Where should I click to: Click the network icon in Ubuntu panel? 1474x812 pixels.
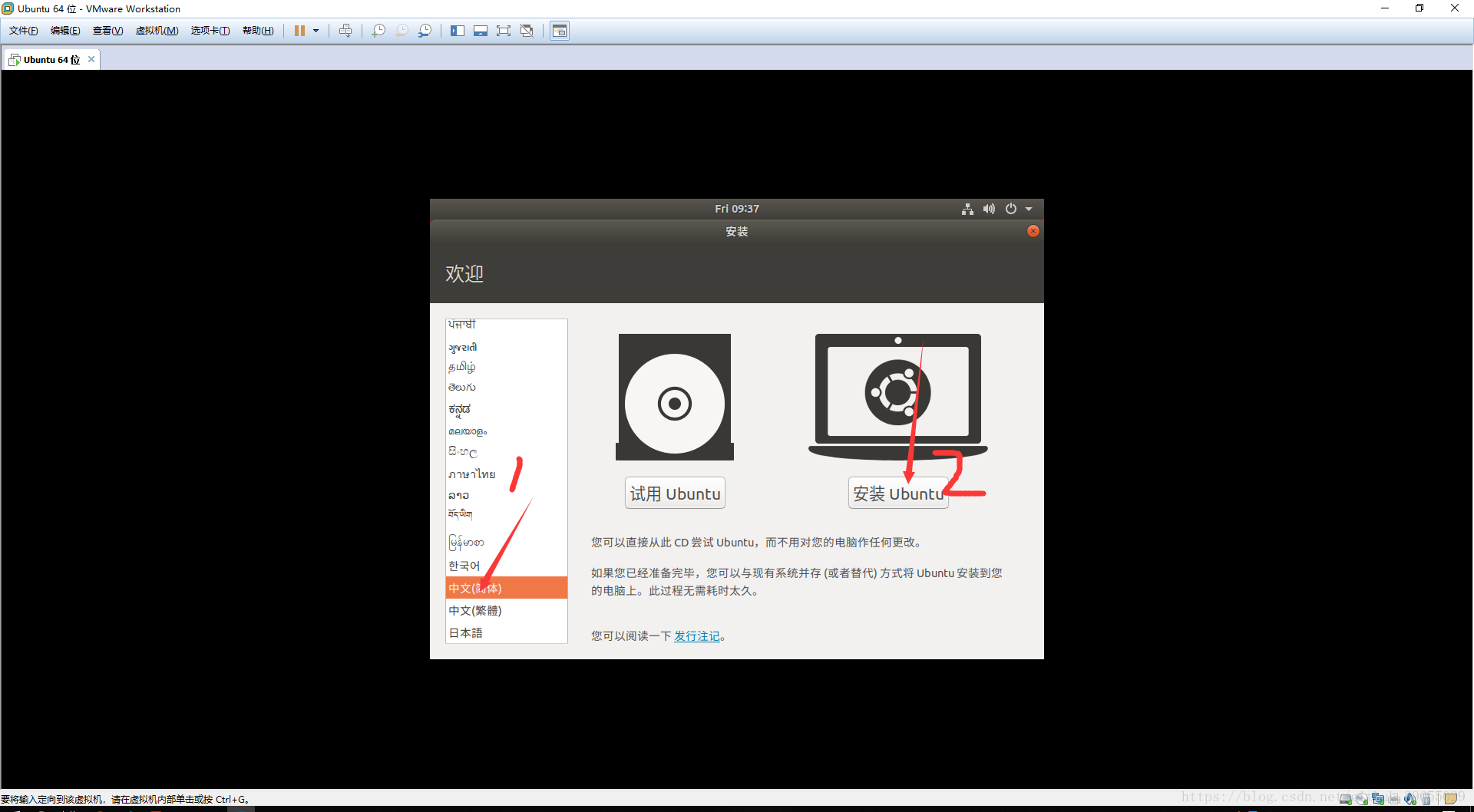[967, 209]
